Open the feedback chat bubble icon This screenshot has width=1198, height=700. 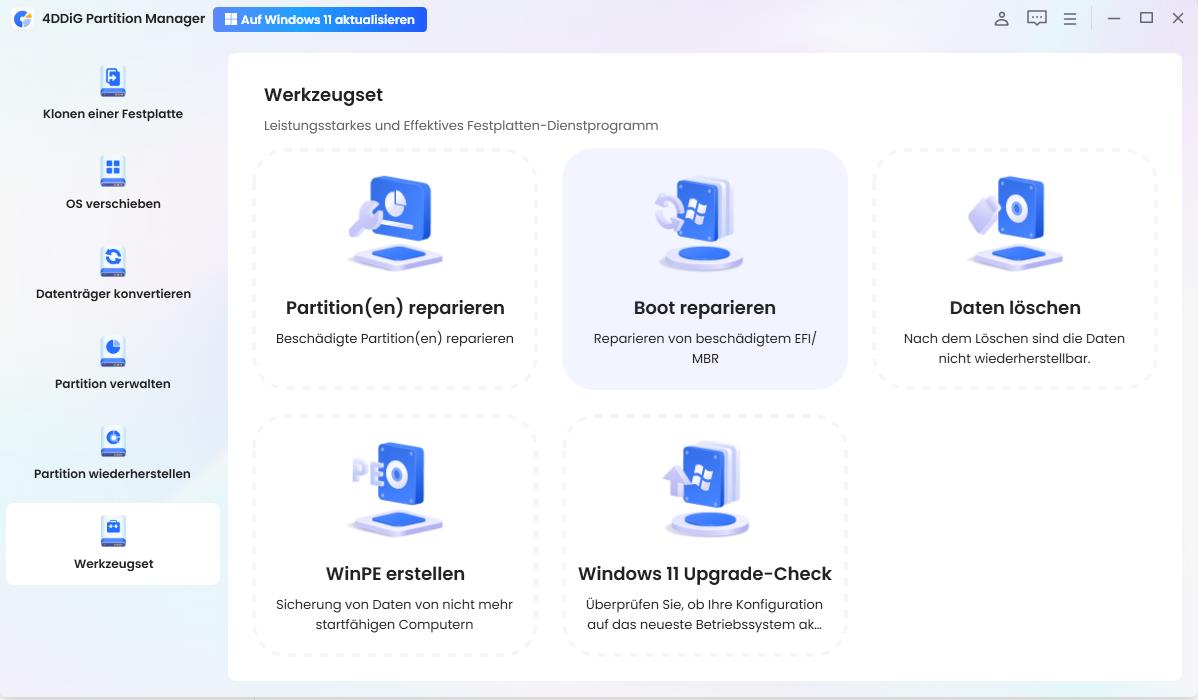pyautogui.click(x=1037, y=18)
